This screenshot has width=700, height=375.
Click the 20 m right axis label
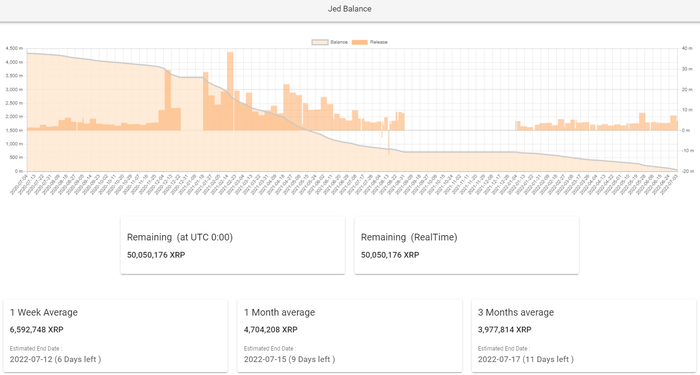coord(688,90)
